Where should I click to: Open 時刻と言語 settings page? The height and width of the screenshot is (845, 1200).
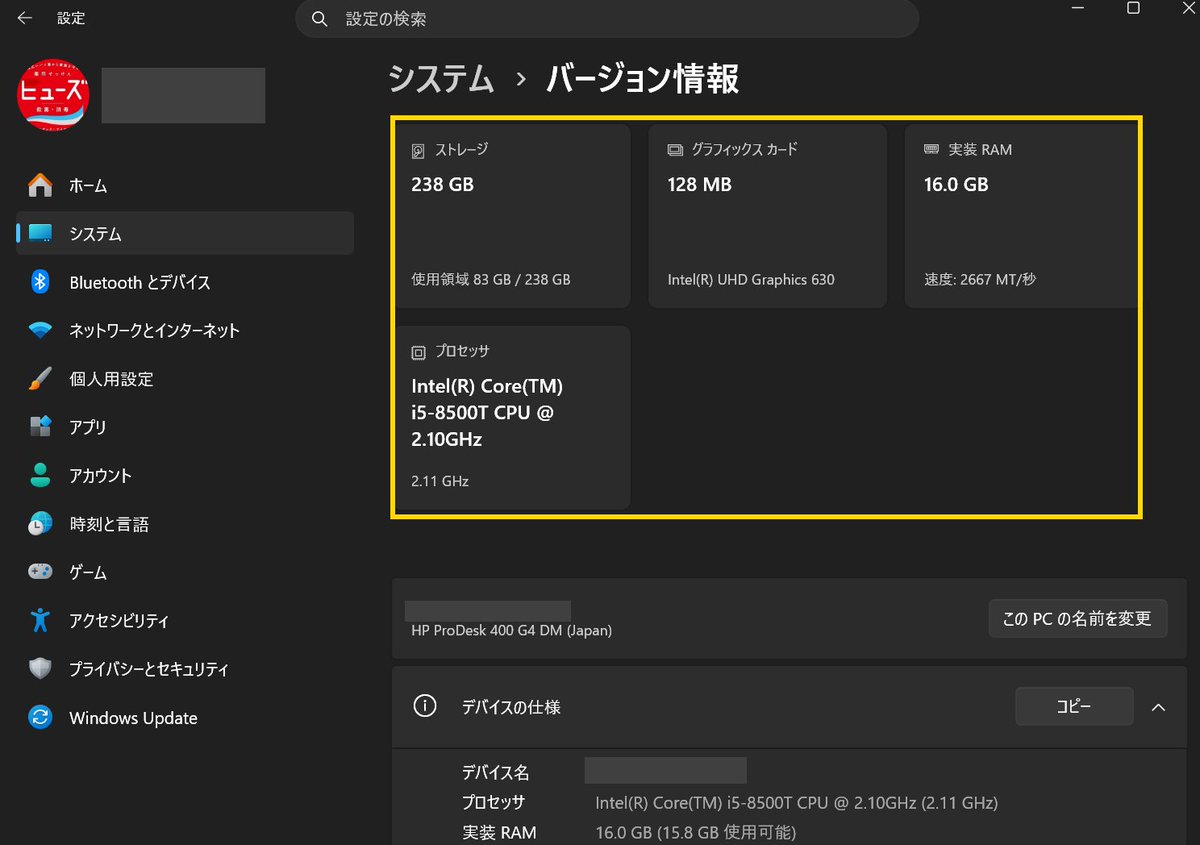click(x=185, y=523)
